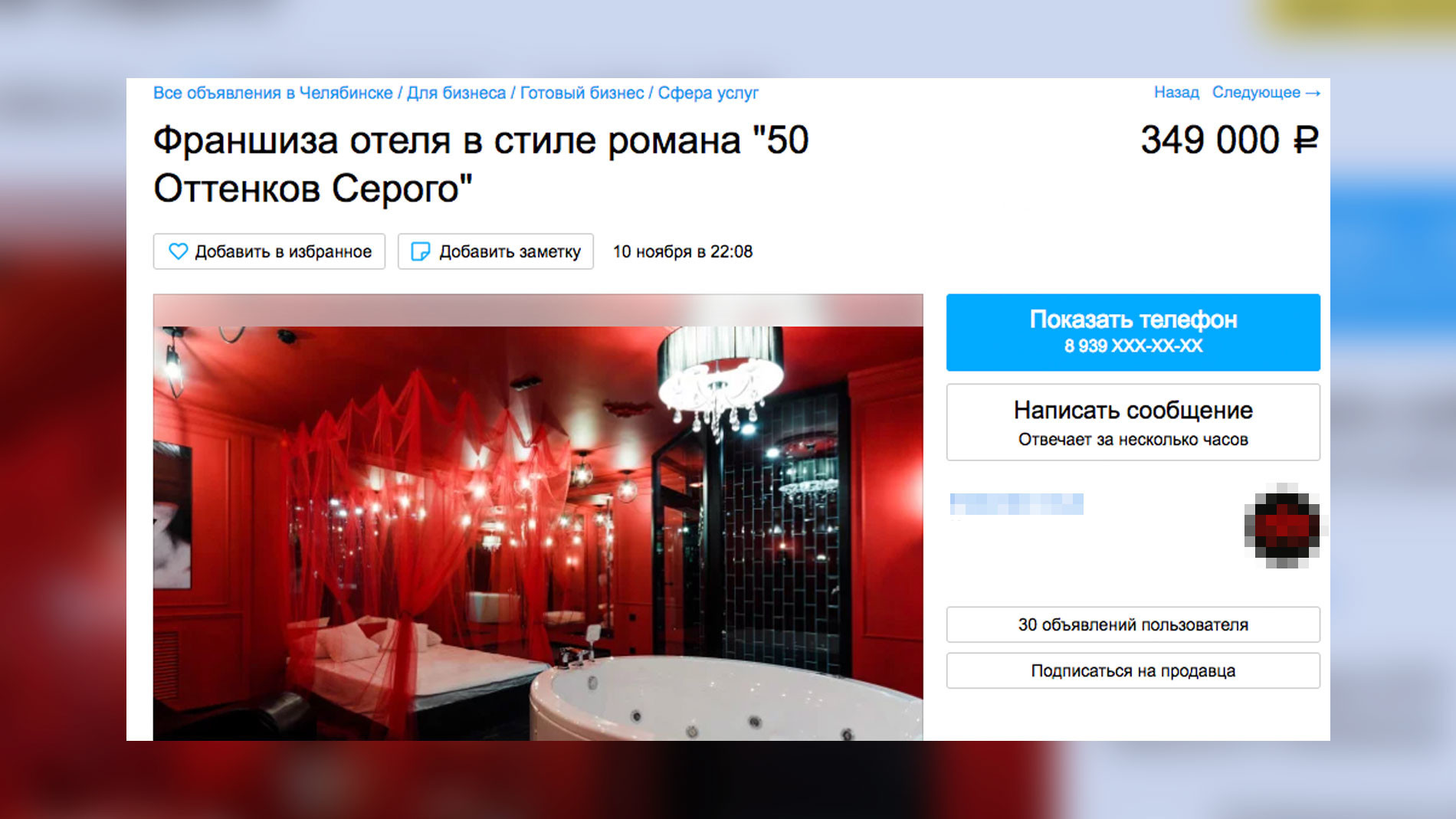1456x819 pixels.
Task: Reveal number with Показать телефон
Action: click(x=1133, y=333)
